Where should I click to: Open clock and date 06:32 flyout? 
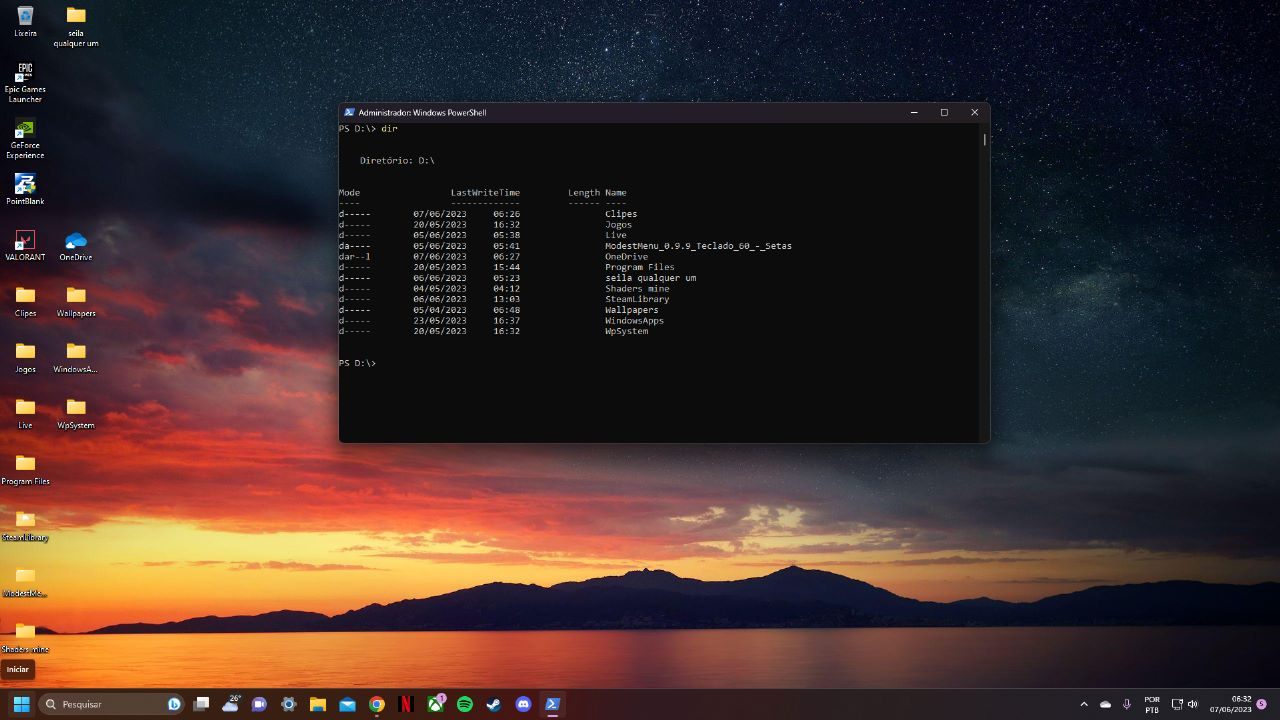(x=1230, y=704)
